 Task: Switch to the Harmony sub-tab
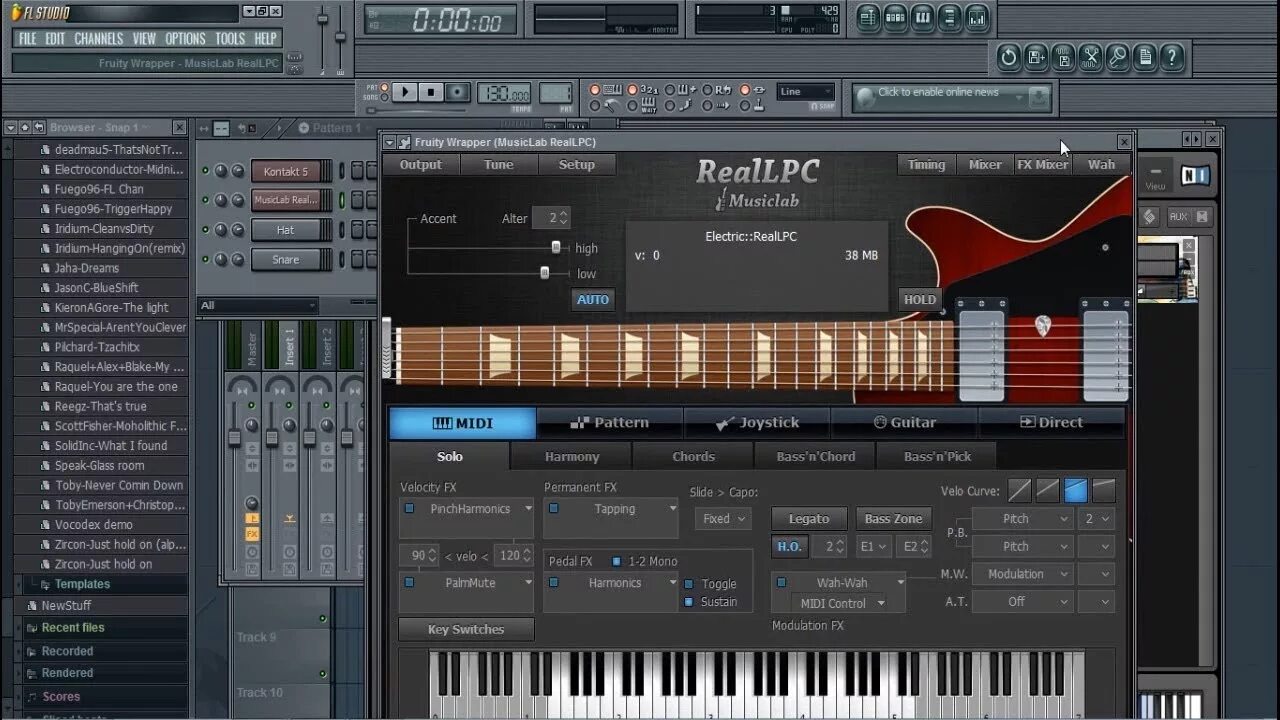pyautogui.click(x=572, y=457)
